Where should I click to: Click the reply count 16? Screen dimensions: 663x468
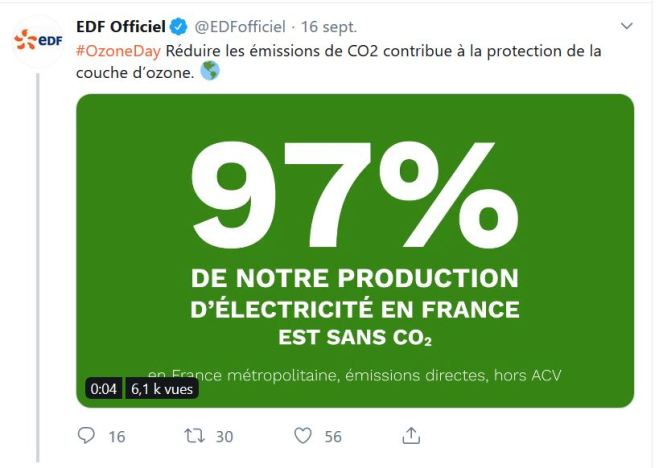pyautogui.click(x=116, y=436)
